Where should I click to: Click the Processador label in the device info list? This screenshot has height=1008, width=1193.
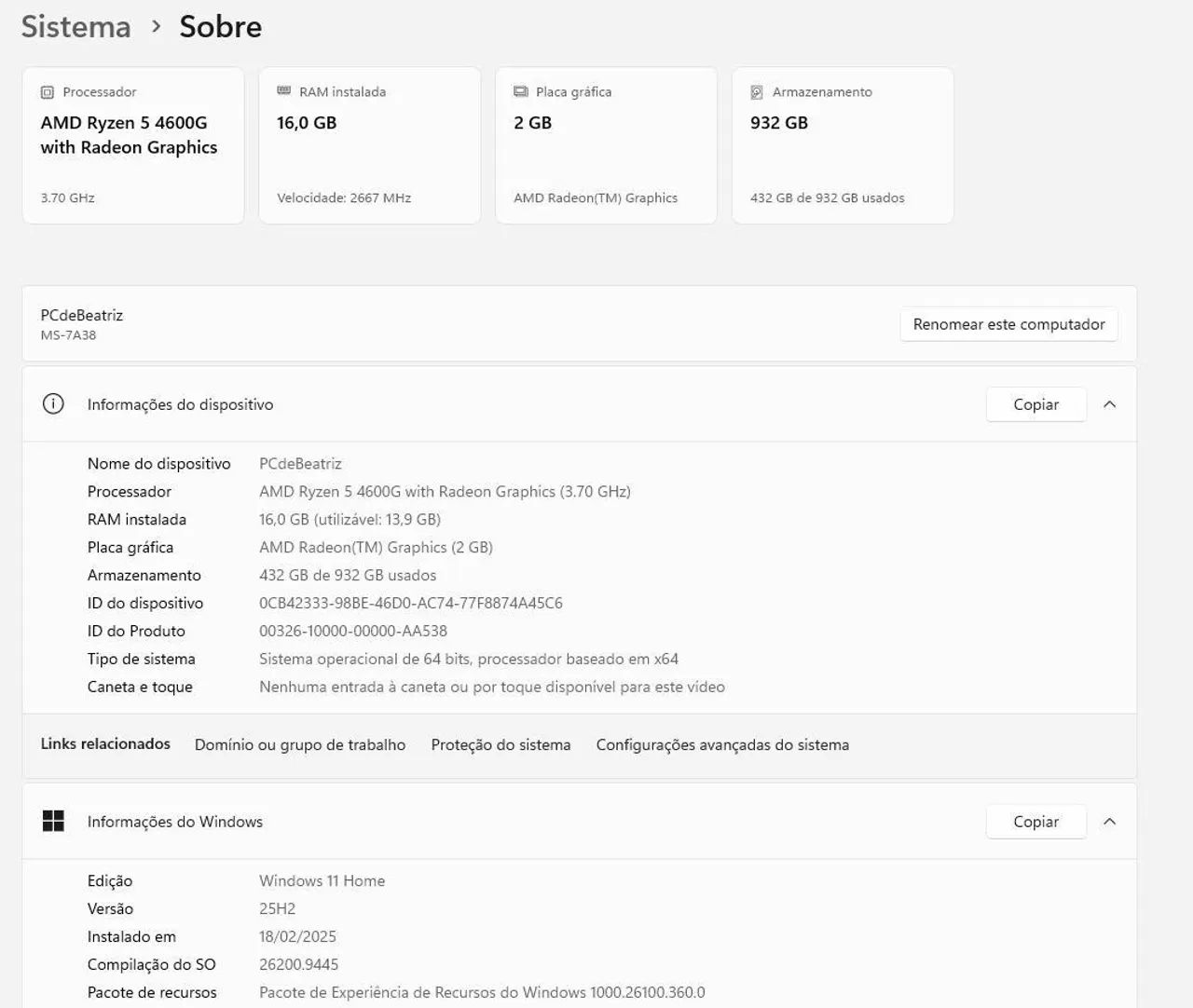pyautogui.click(x=130, y=492)
